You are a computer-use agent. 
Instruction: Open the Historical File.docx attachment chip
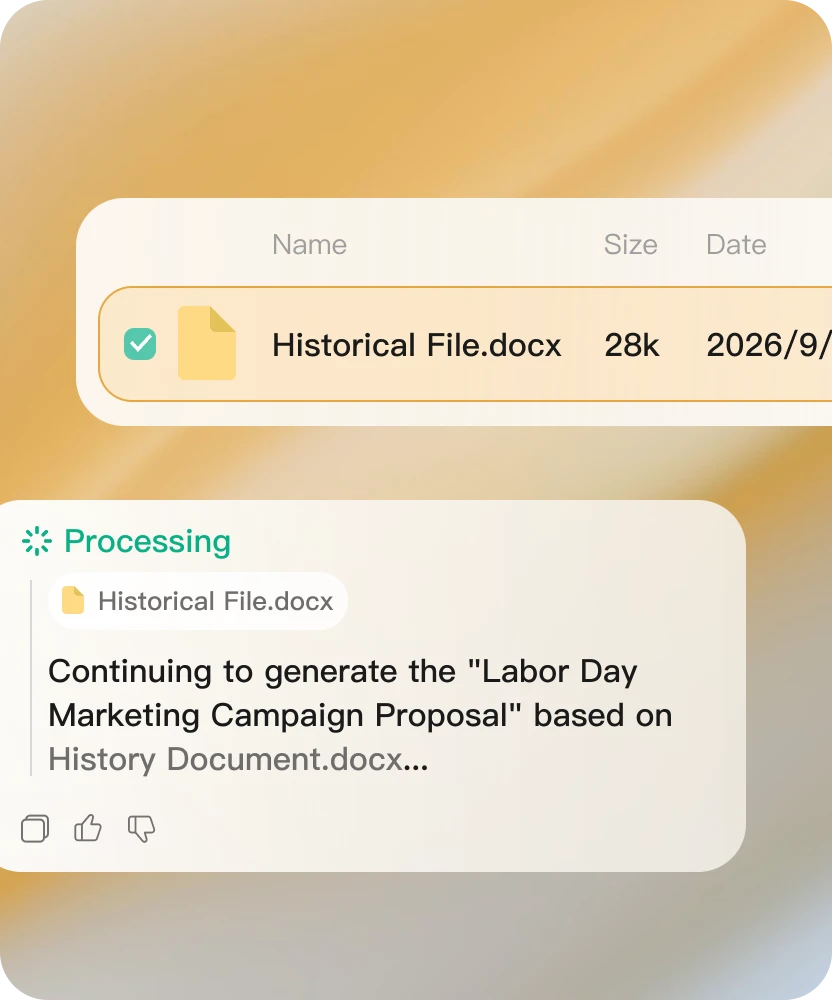(198, 601)
